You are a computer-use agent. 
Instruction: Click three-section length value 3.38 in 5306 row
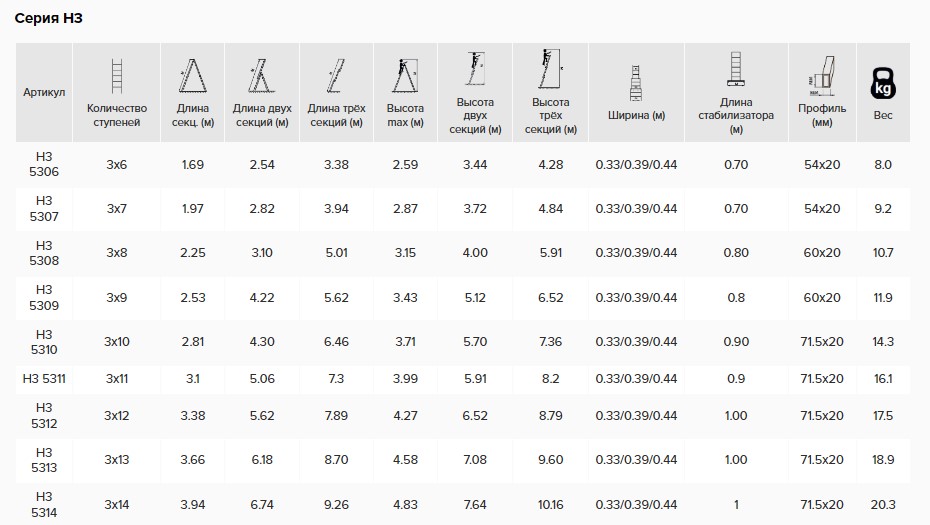[336, 164]
